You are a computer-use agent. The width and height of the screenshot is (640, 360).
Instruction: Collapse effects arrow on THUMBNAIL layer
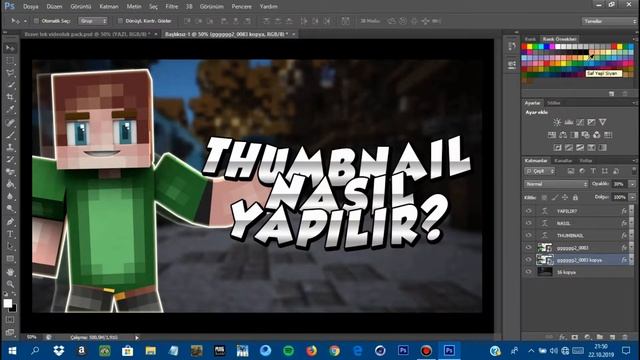[632, 236]
